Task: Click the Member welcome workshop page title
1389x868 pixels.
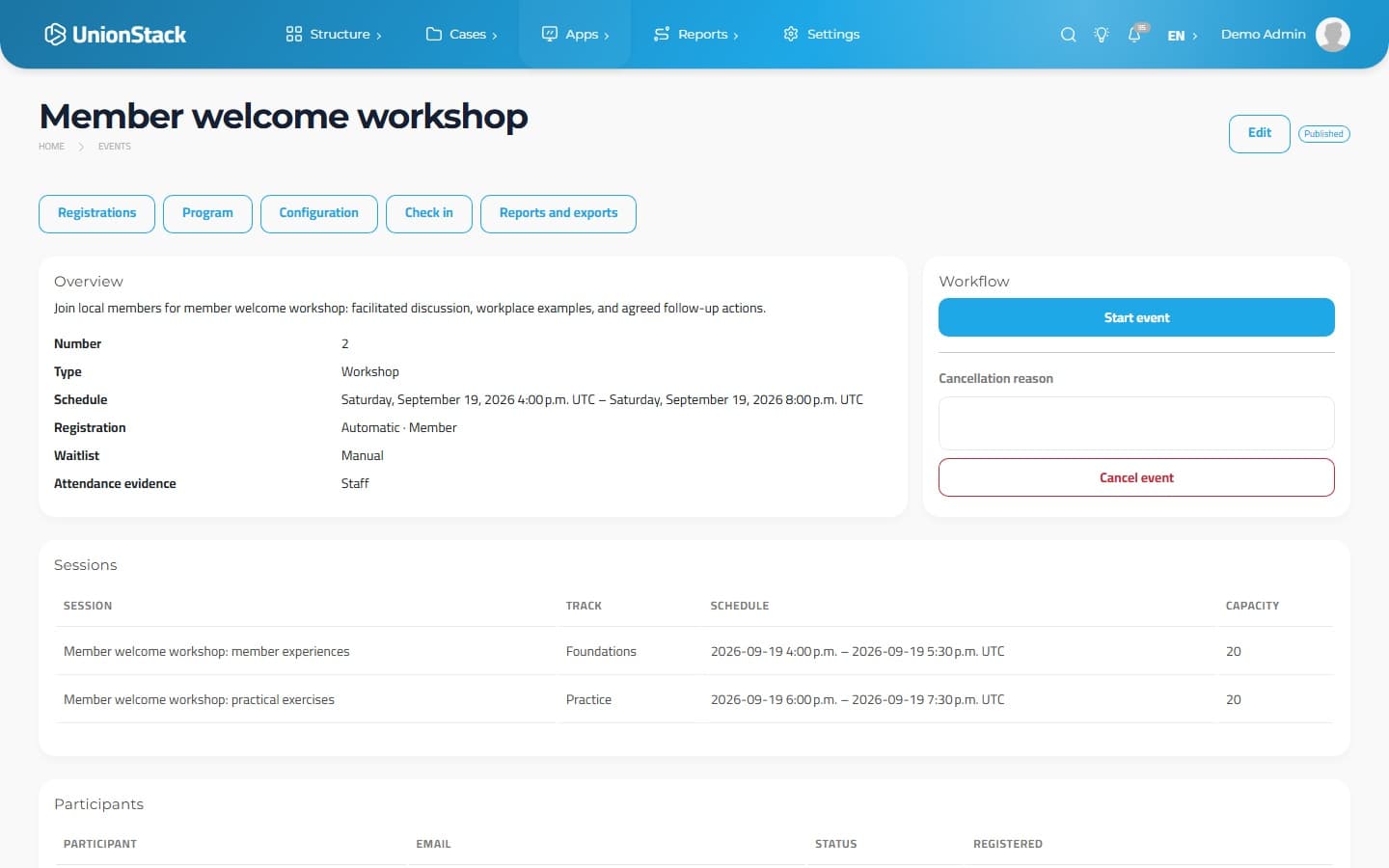Action: pos(284,116)
